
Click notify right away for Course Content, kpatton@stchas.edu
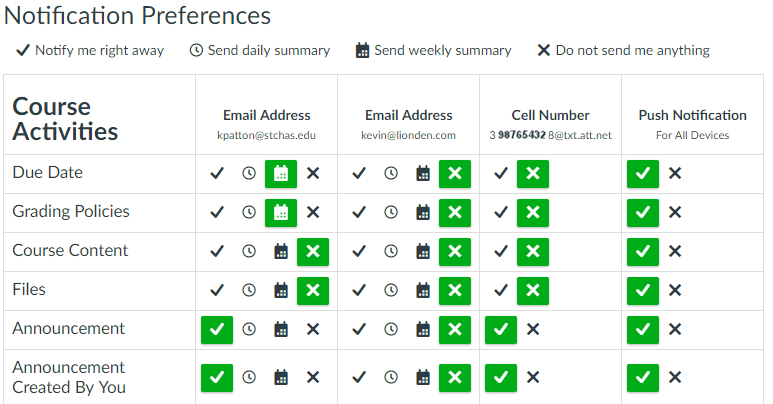pos(217,251)
